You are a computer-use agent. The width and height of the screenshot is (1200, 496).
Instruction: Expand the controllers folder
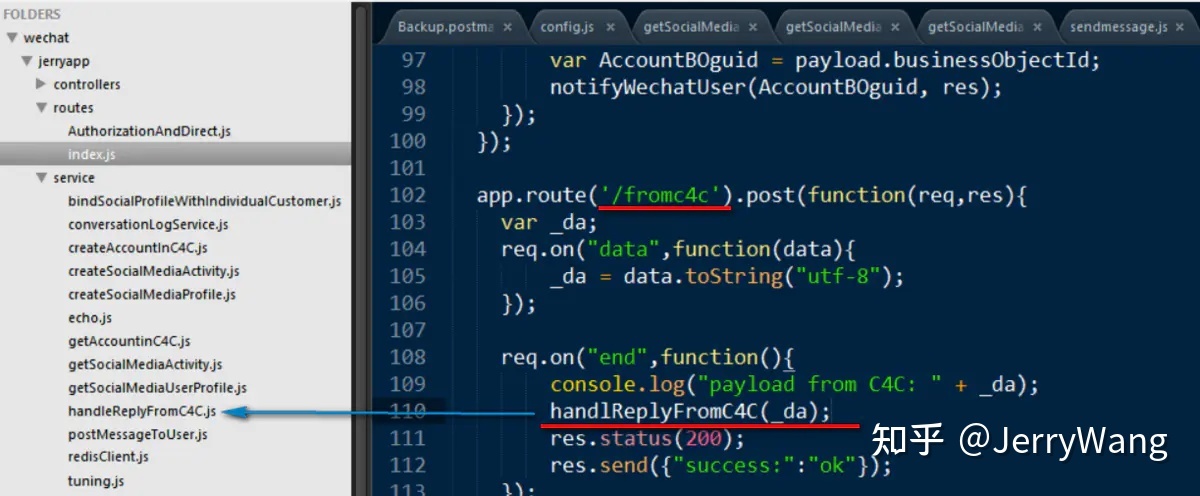(41, 85)
